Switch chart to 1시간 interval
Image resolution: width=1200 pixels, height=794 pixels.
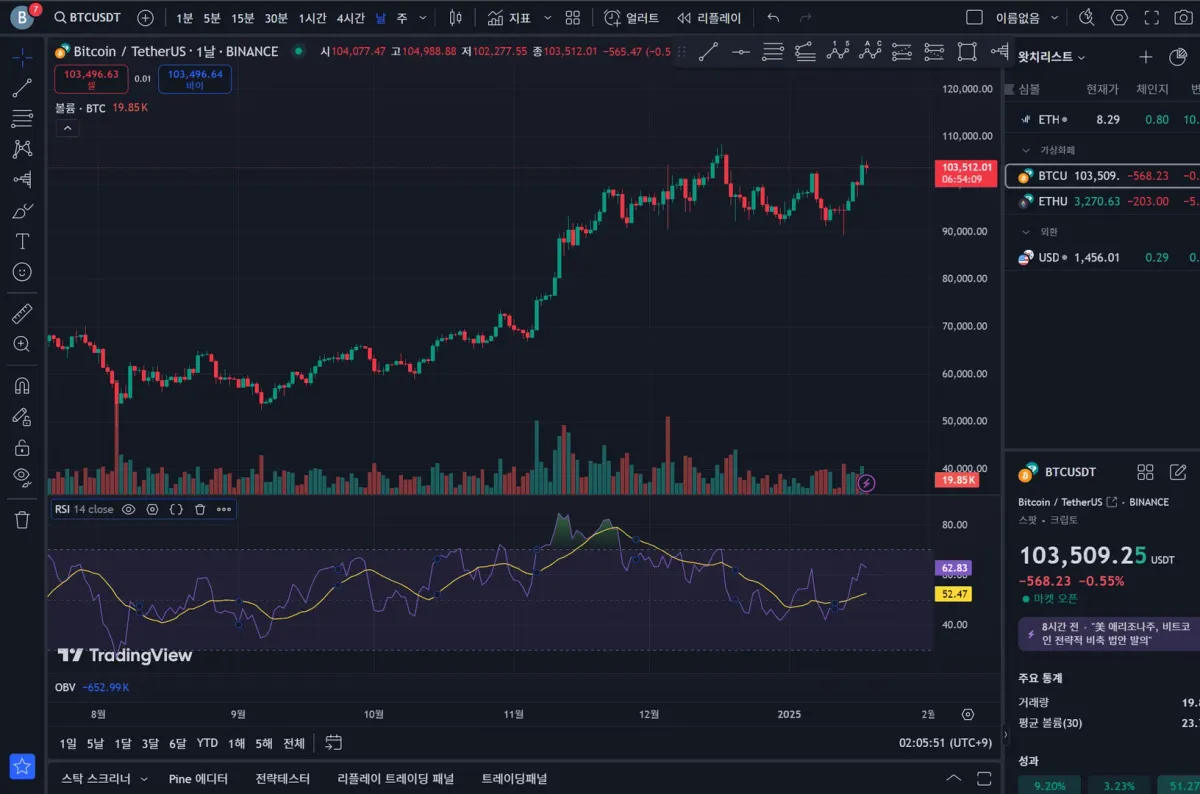312,18
